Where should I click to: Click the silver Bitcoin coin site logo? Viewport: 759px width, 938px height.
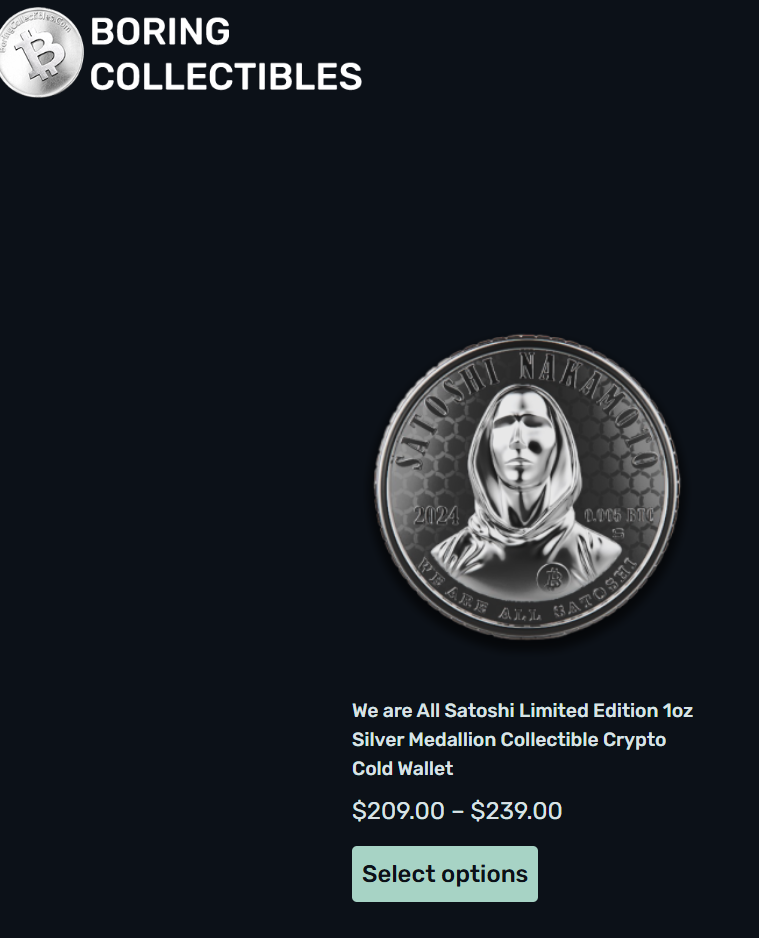click(41, 52)
